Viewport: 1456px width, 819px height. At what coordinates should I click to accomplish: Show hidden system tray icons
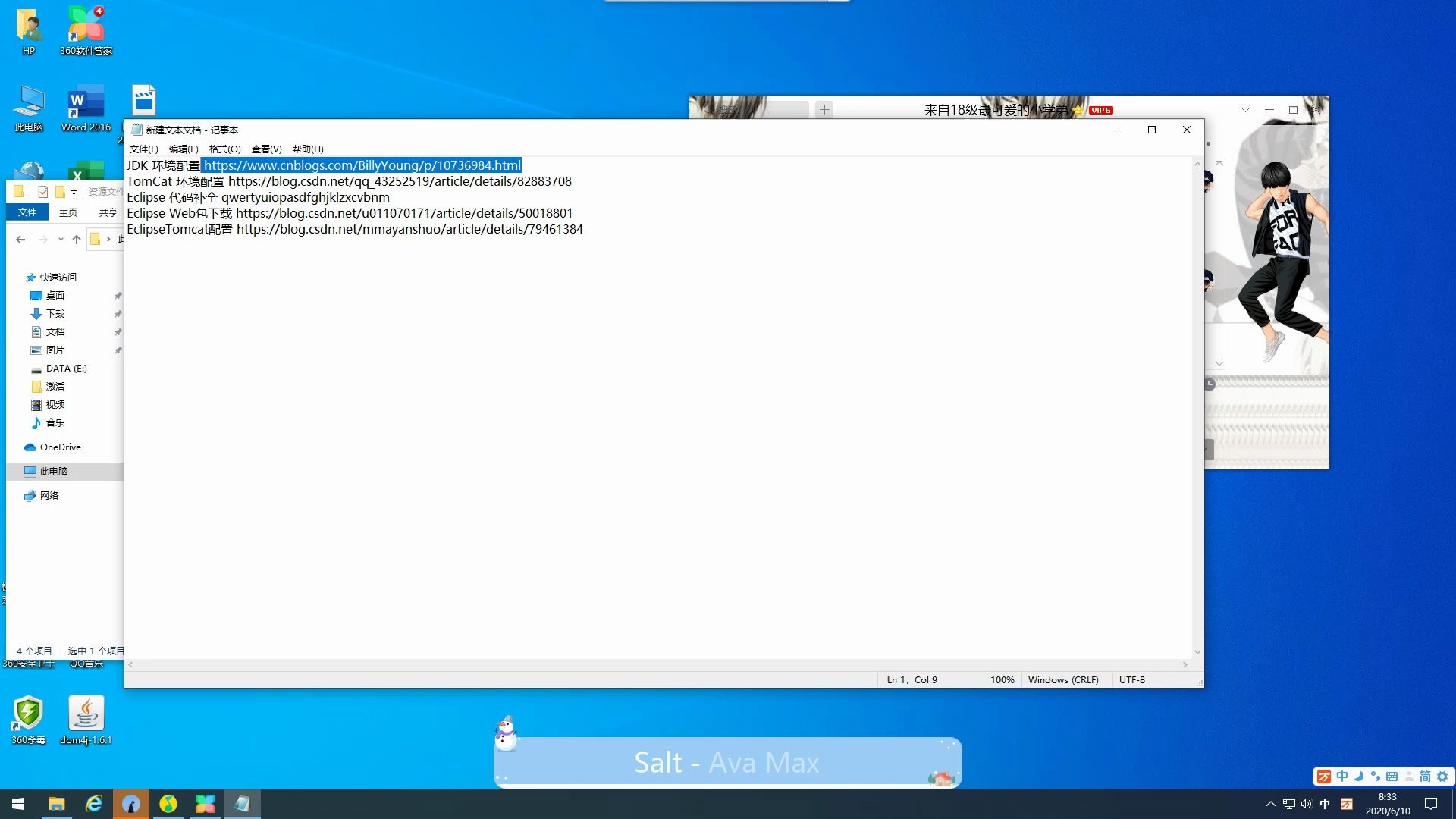[x=1271, y=804]
